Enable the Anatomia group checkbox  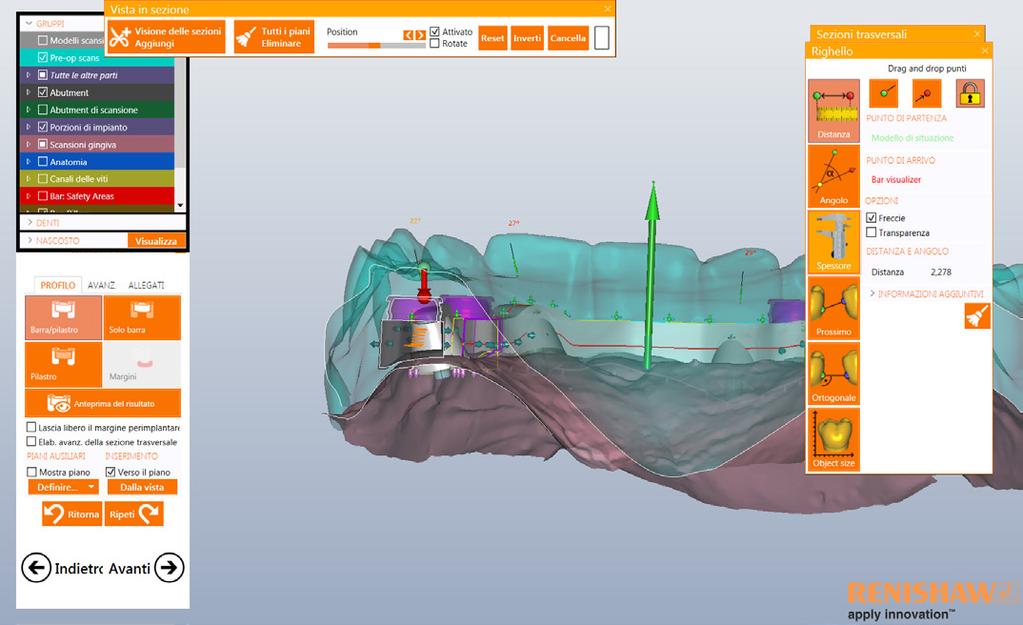tap(43, 161)
